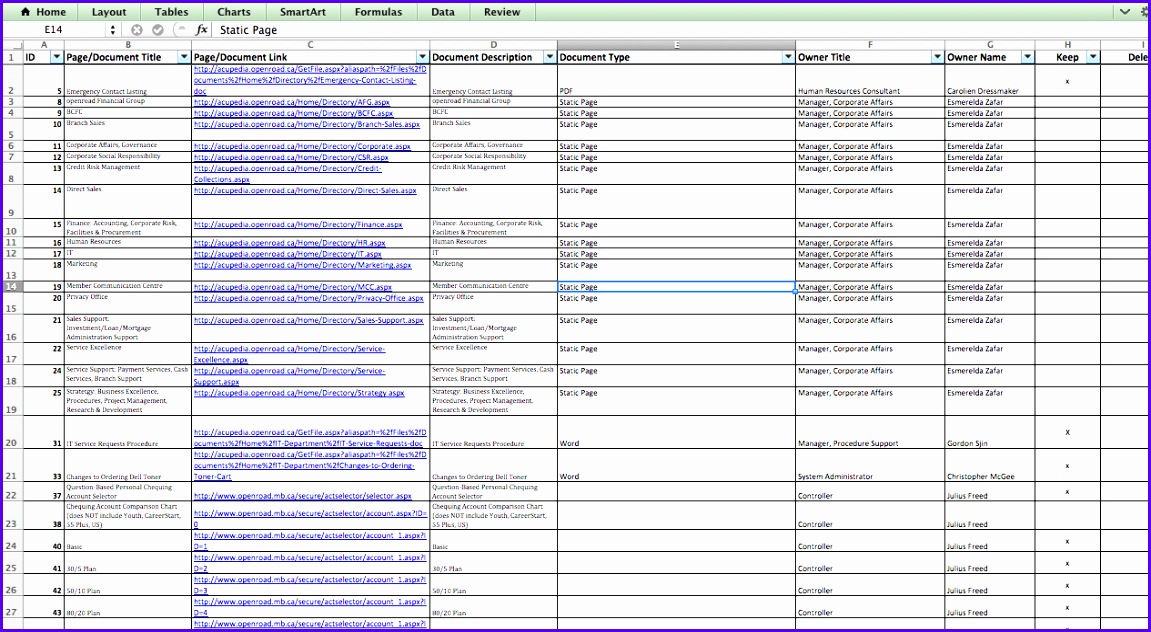Open the Owner Name filter dropdown
Viewport: 1151px width, 632px height.
(x=1029, y=58)
